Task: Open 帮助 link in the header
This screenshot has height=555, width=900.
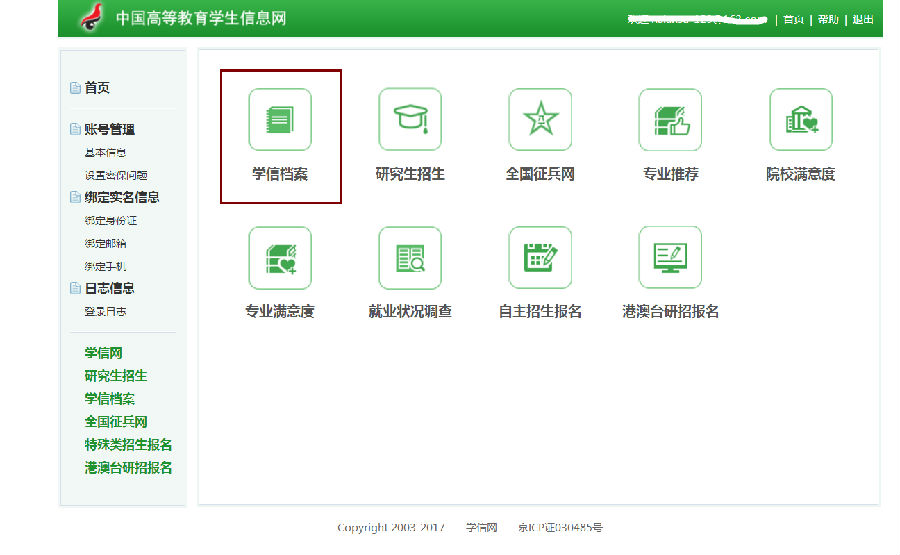Action: pos(828,19)
